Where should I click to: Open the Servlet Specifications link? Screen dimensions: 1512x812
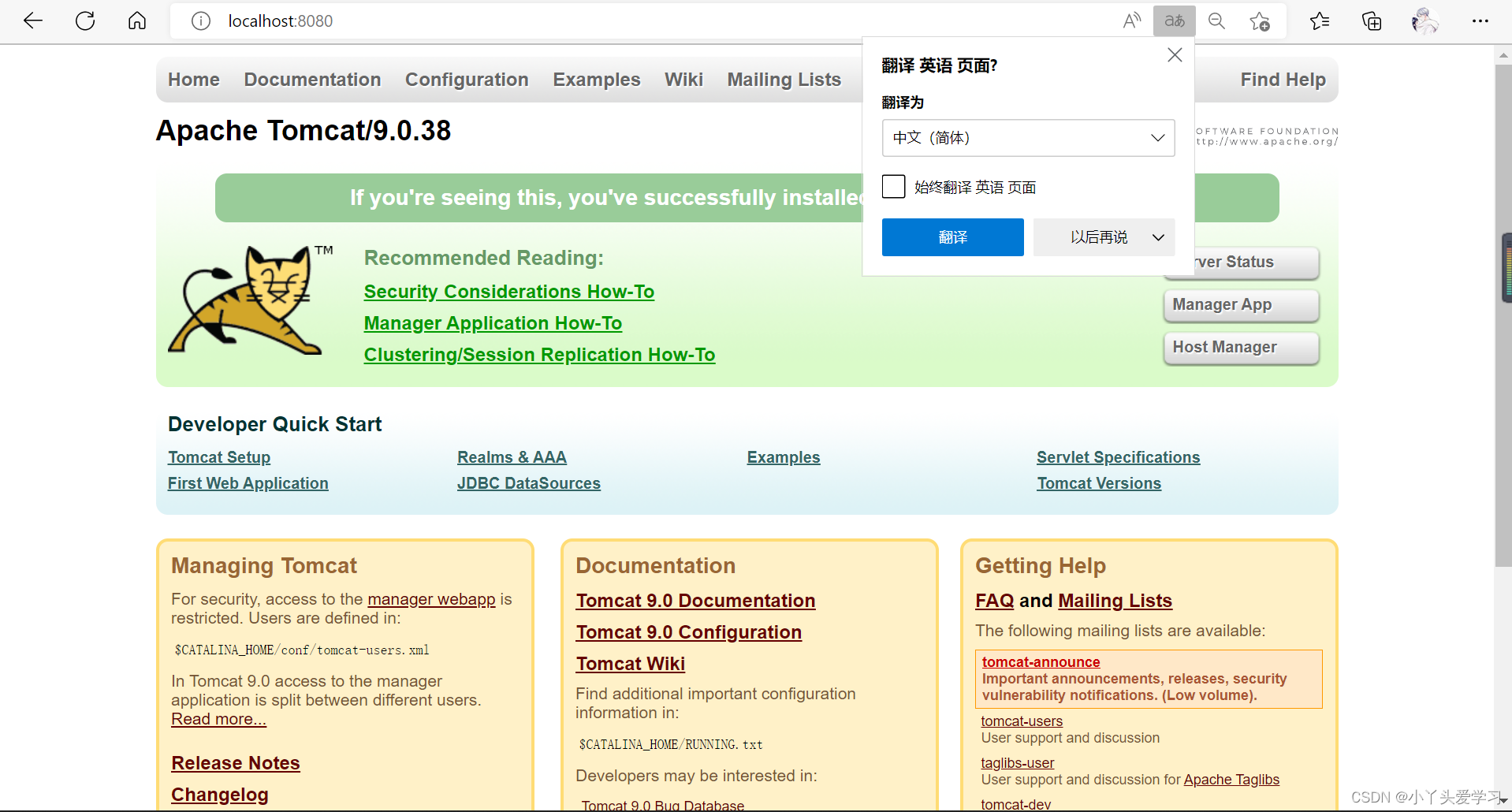pos(1118,457)
